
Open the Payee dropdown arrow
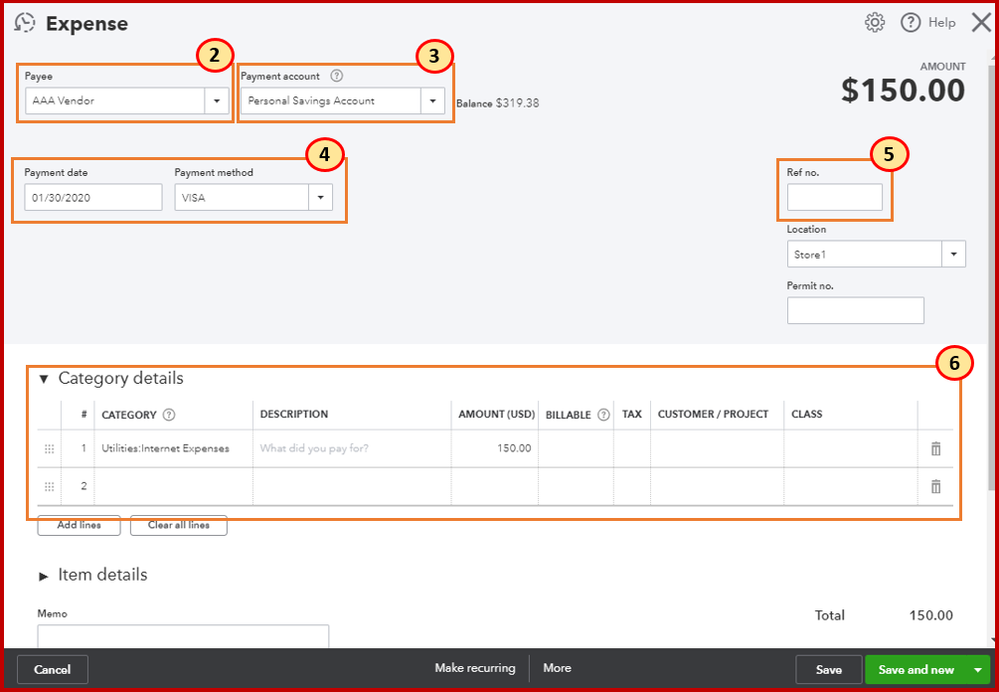217,101
